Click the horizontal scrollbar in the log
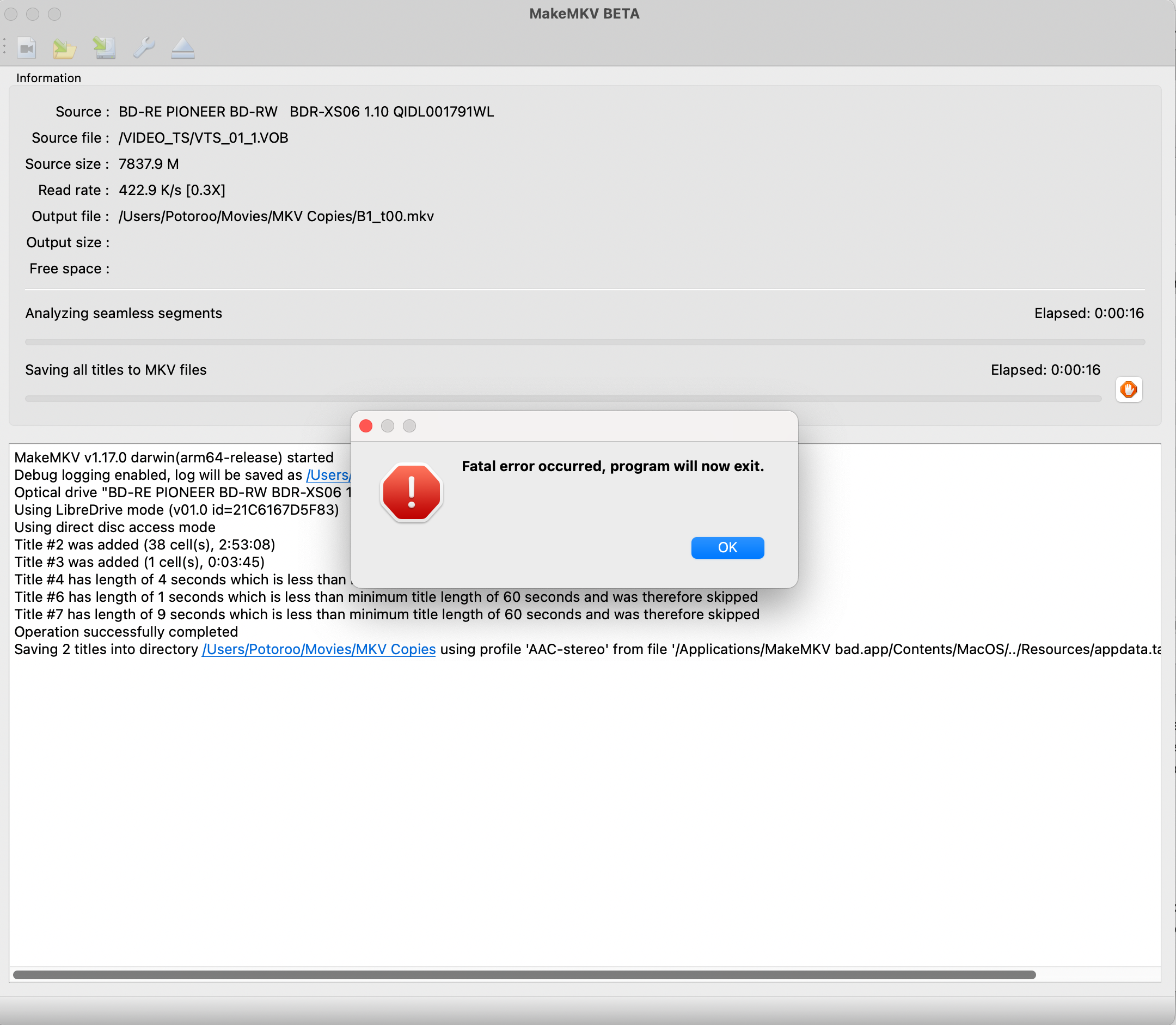Viewport: 1176px width, 1025px height. [524, 975]
